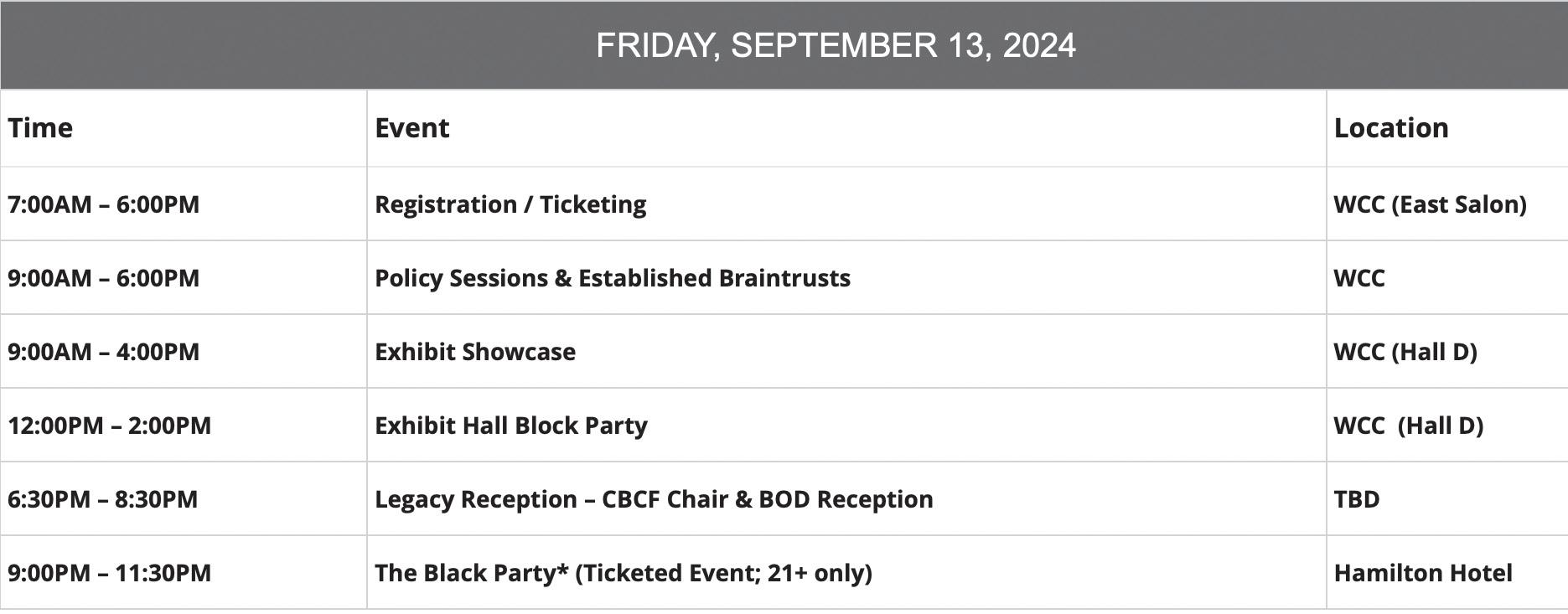Image resolution: width=1568 pixels, height=614 pixels.
Task: Select the Exhibit Showcase event
Action: tap(474, 352)
